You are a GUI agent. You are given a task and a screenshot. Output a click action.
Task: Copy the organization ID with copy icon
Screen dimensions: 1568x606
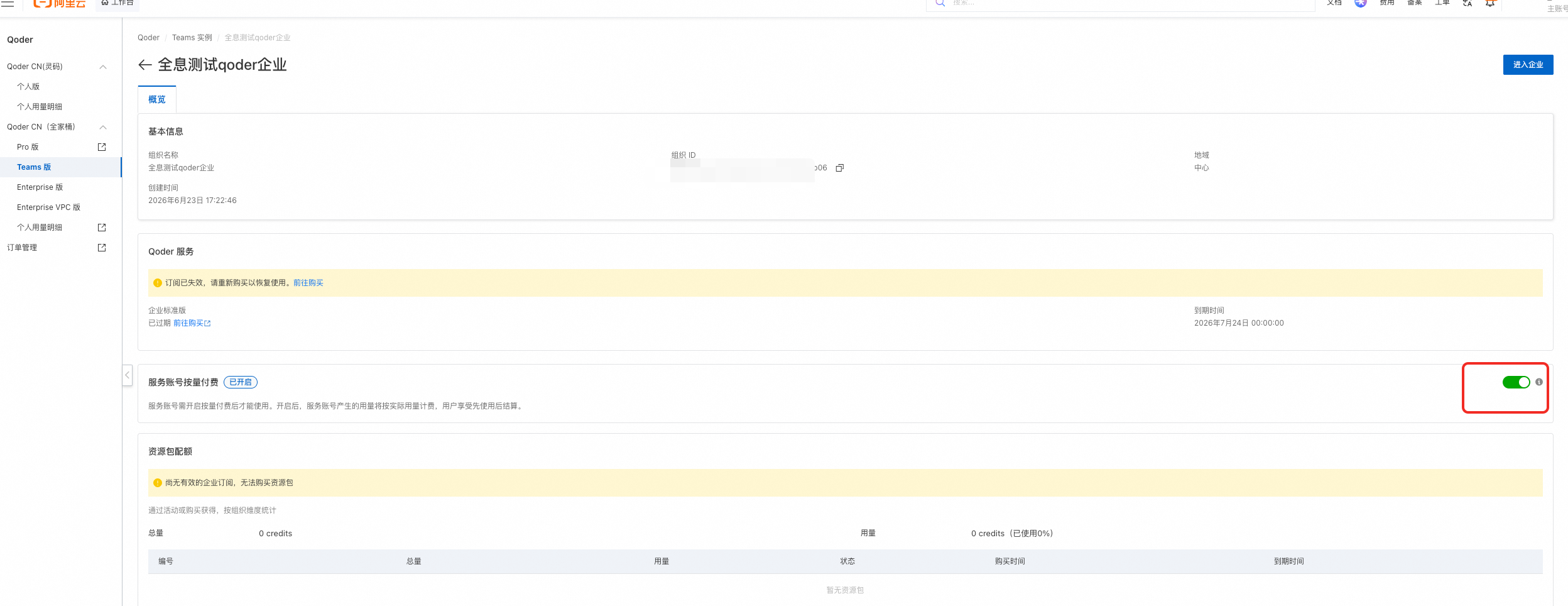[x=839, y=168]
